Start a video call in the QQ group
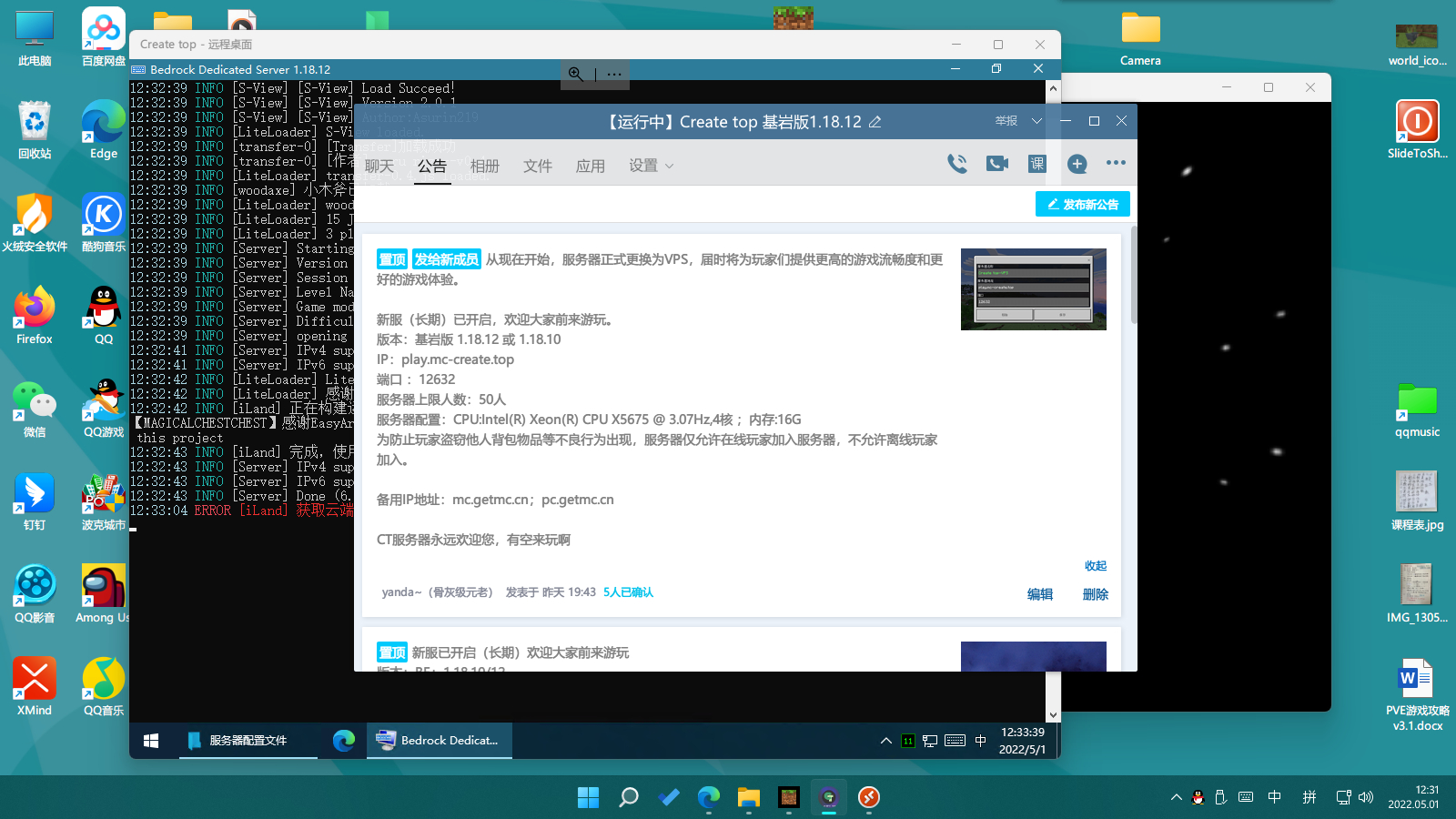The width and height of the screenshot is (1456, 819). tap(997, 164)
